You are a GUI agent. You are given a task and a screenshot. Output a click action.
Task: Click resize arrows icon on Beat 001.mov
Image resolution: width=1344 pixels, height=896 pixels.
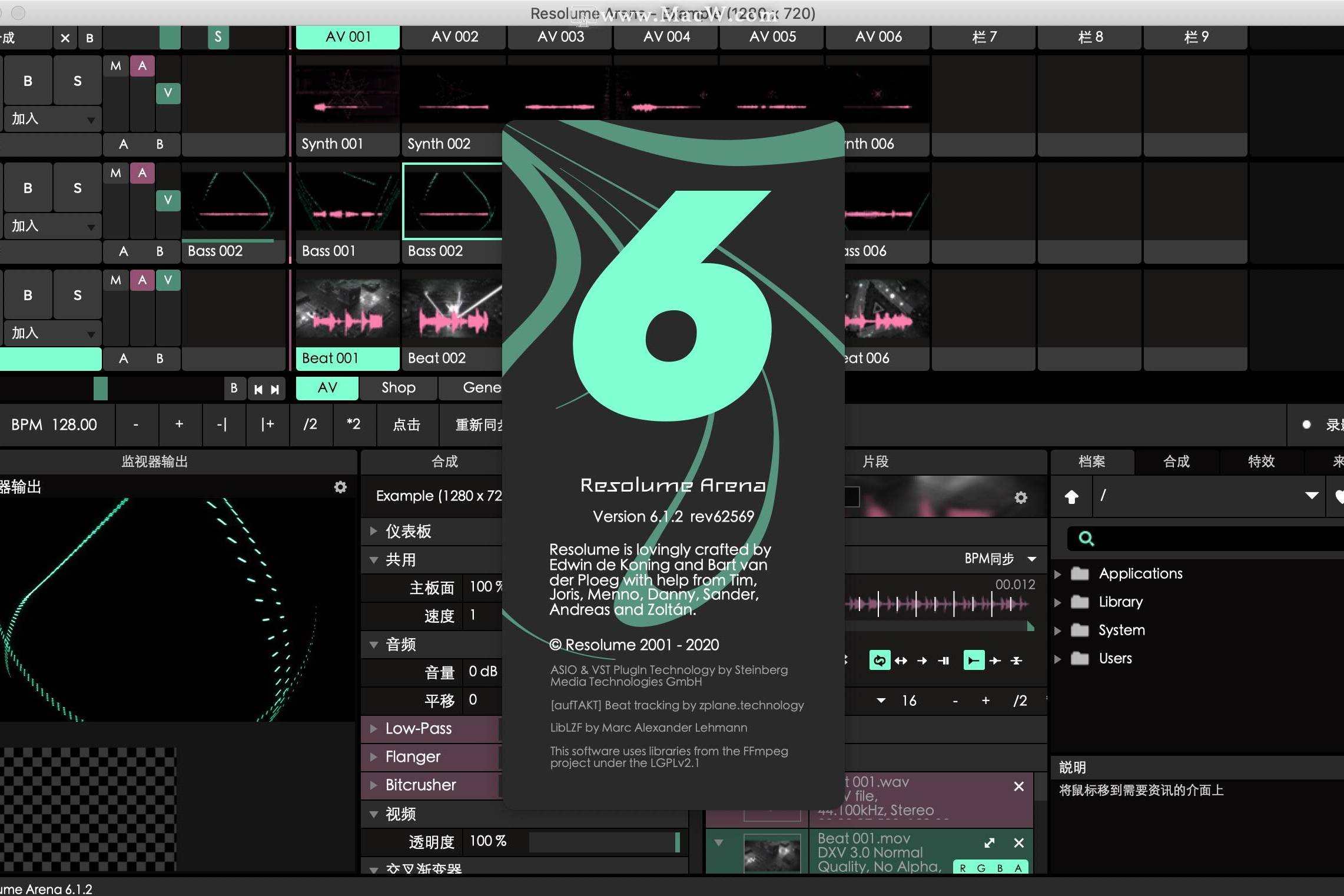point(990,843)
